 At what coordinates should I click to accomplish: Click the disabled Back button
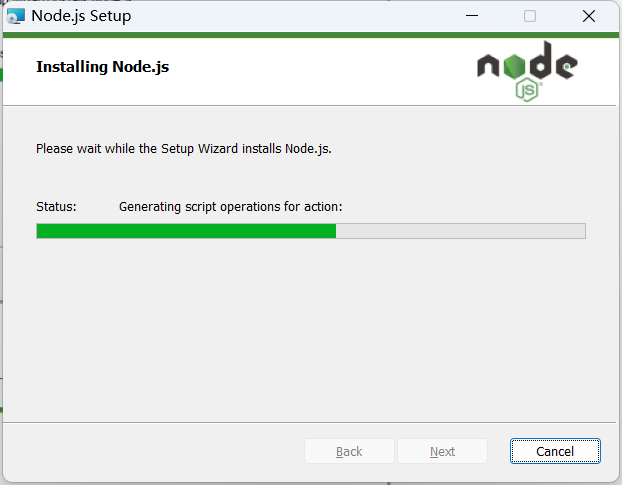pos(349,451)
